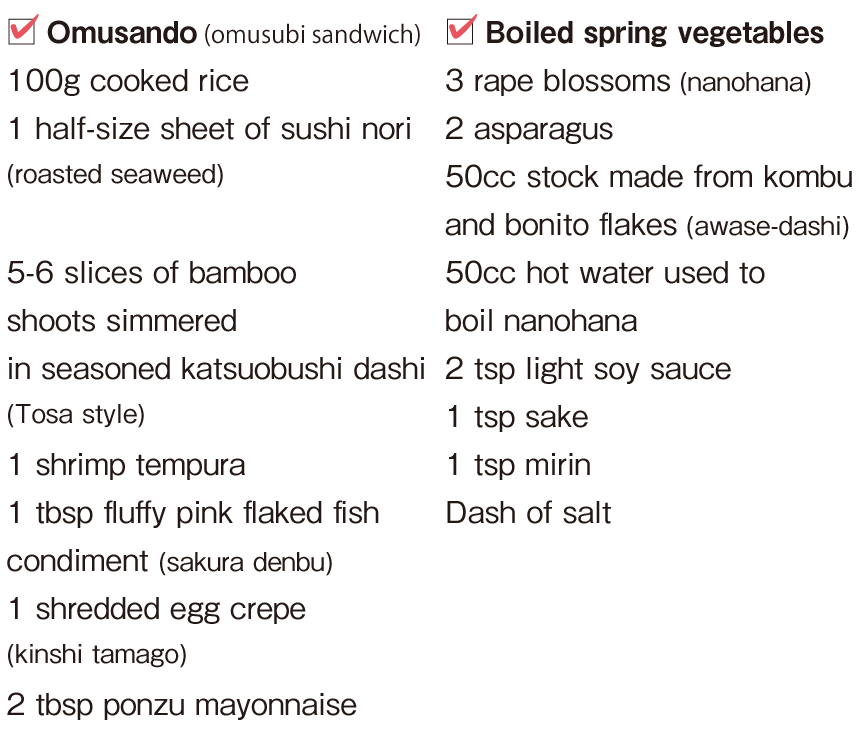Select the '2 tbsp ponzu mayonnaise' line

coord(182,705)
